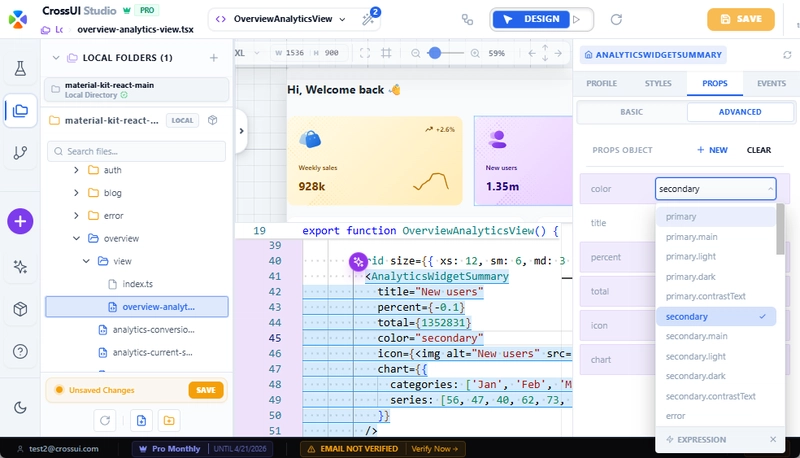Viewport: 800px width, 458px height.
Task: Collapse LOCAL FOLDERS section chevron
Action: pyautogui.click(x=56, y=58)
